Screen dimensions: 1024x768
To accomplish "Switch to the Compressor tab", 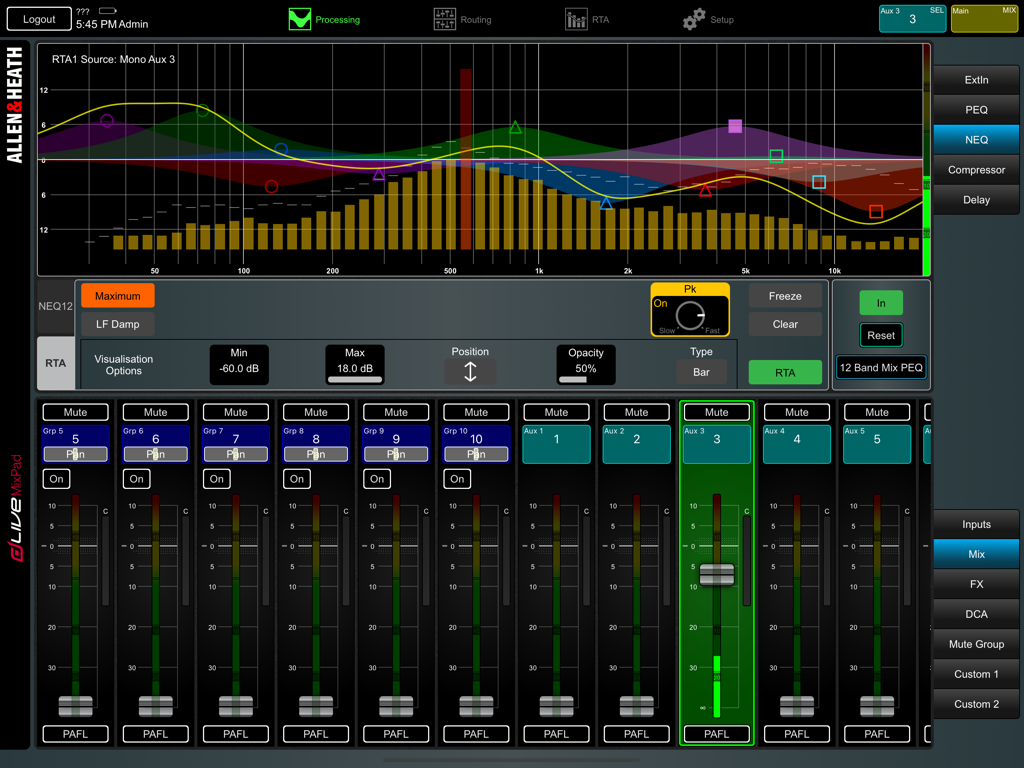I will point(976,169).
